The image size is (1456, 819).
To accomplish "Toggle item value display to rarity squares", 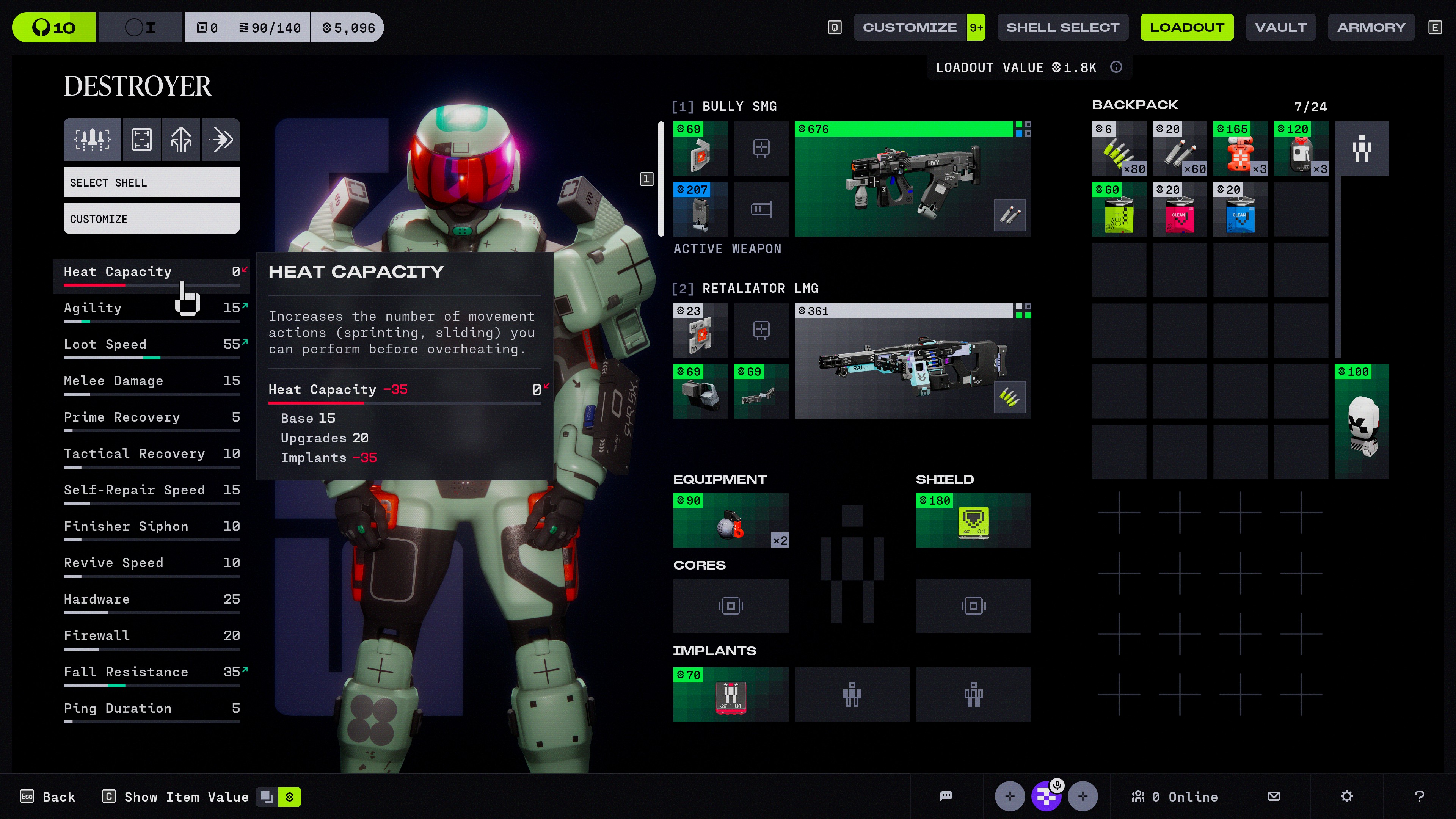I will (267, 797).
